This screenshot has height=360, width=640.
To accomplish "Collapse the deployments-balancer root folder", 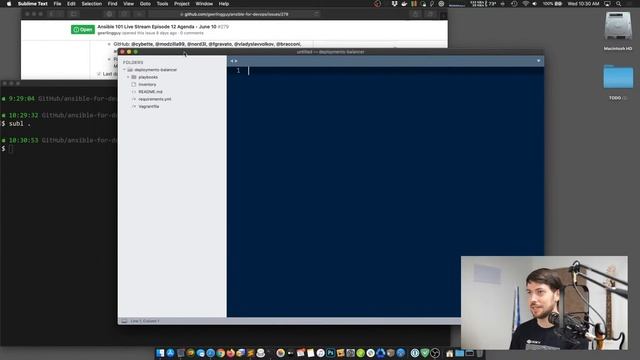I will pyautogui.click(x=124, y=70).
